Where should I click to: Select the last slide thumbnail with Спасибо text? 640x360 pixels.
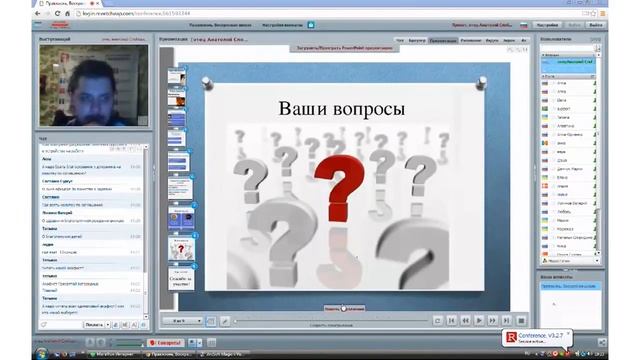tap(181, 279)
